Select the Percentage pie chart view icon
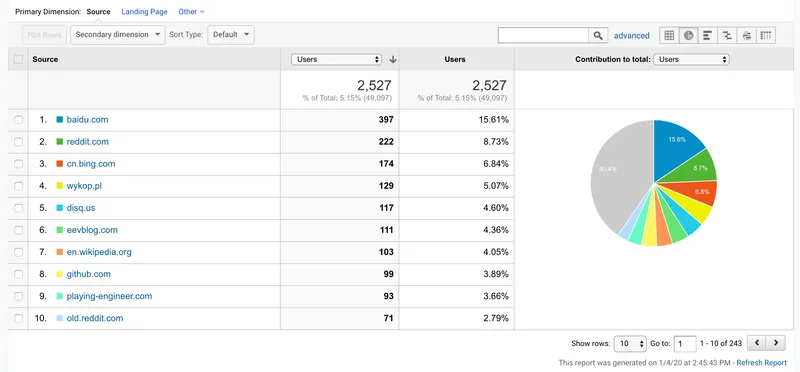800x372 pixels. point(688,35)
